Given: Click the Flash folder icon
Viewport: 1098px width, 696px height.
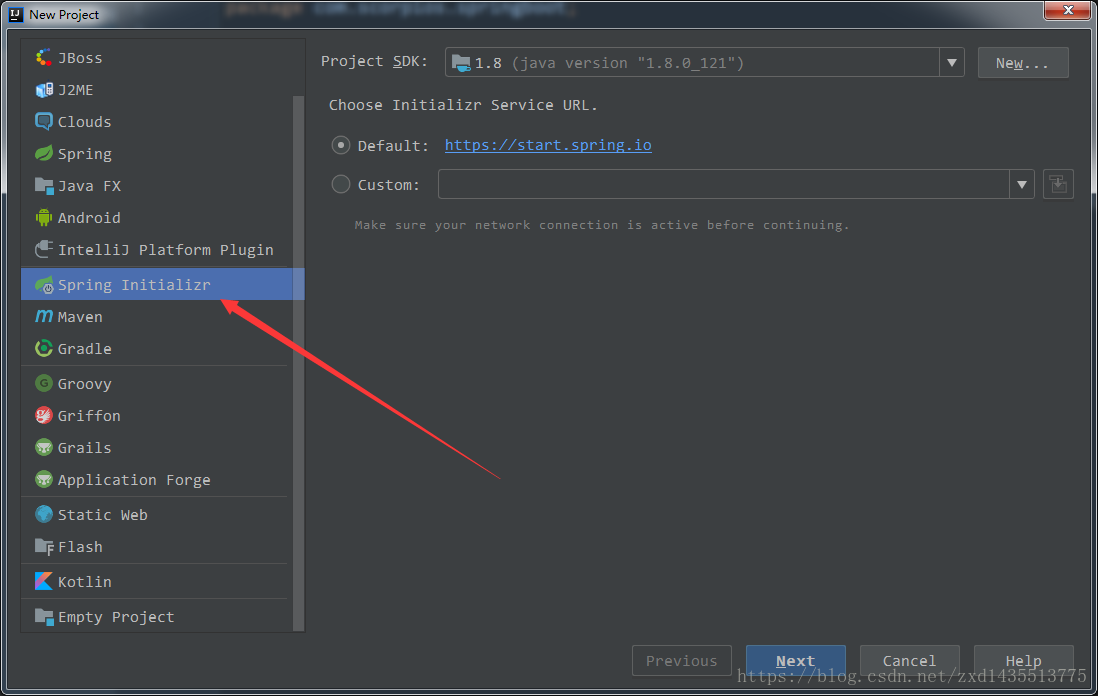Looking at the screenshot, I should (x=43, y=546).
